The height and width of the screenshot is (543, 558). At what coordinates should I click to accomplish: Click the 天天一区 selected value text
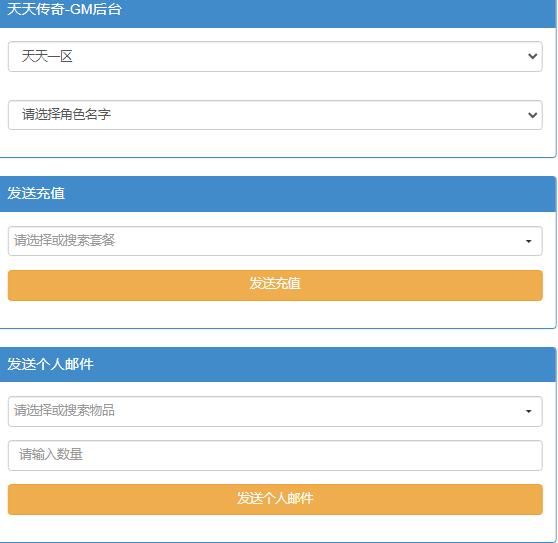pyautogui.click(x=47, y=56)
